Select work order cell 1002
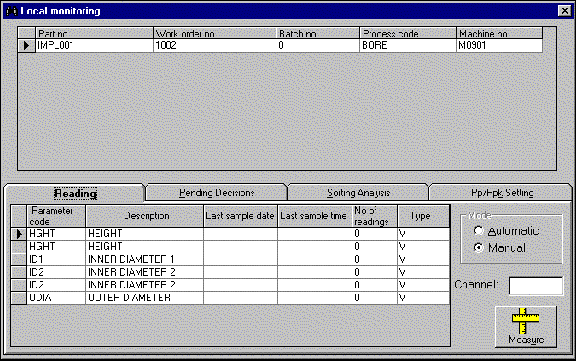This screenshot has height=361, width=576. (x=215, y=46)
